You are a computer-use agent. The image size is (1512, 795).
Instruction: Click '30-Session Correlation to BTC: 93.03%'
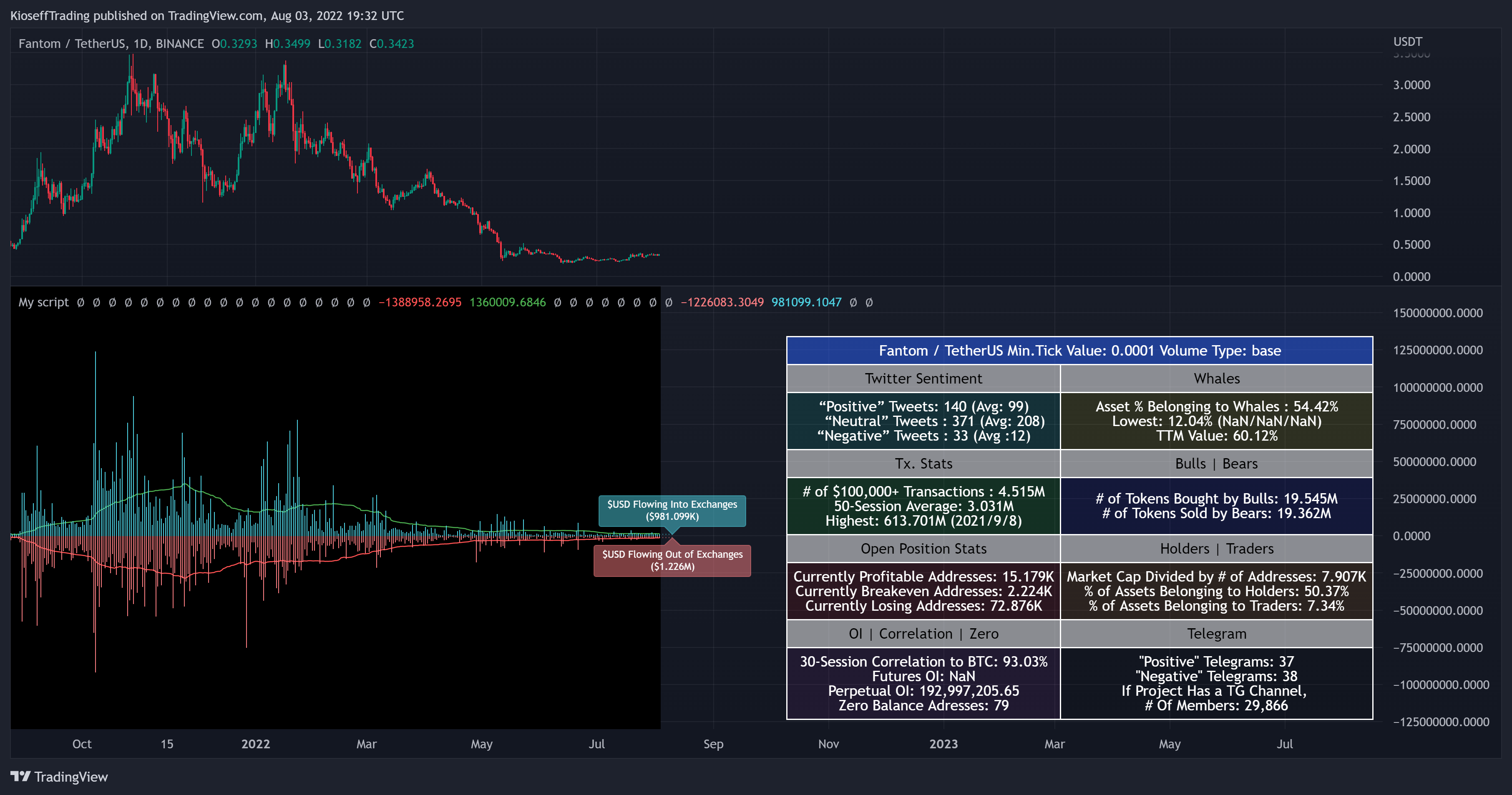click(923, 662)
